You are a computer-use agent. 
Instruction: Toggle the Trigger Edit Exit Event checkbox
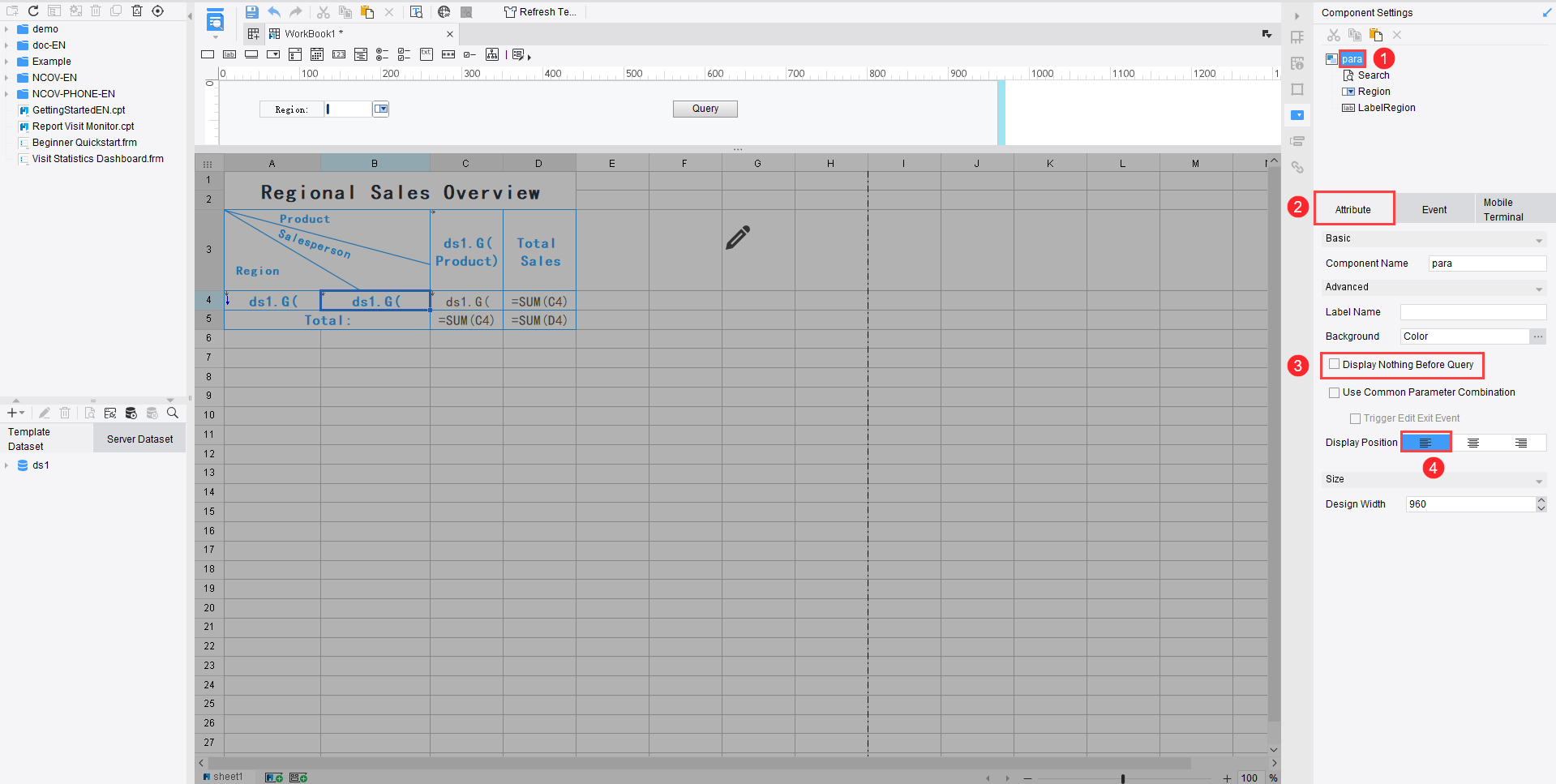point(1355,418)
